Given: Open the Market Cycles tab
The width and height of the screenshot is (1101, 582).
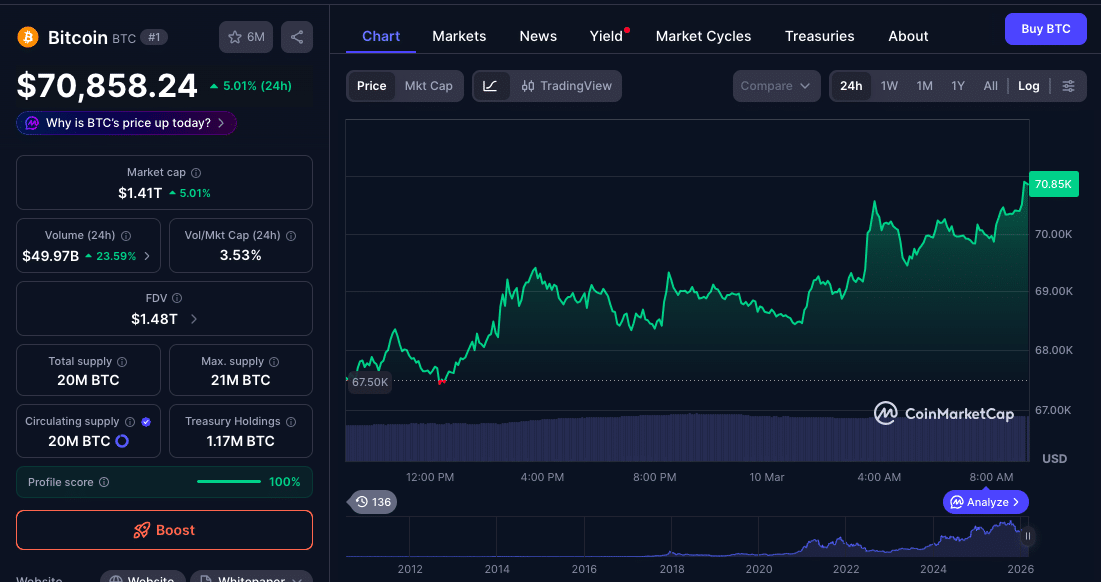Looking at the screenshot, I should click(703, 36).
